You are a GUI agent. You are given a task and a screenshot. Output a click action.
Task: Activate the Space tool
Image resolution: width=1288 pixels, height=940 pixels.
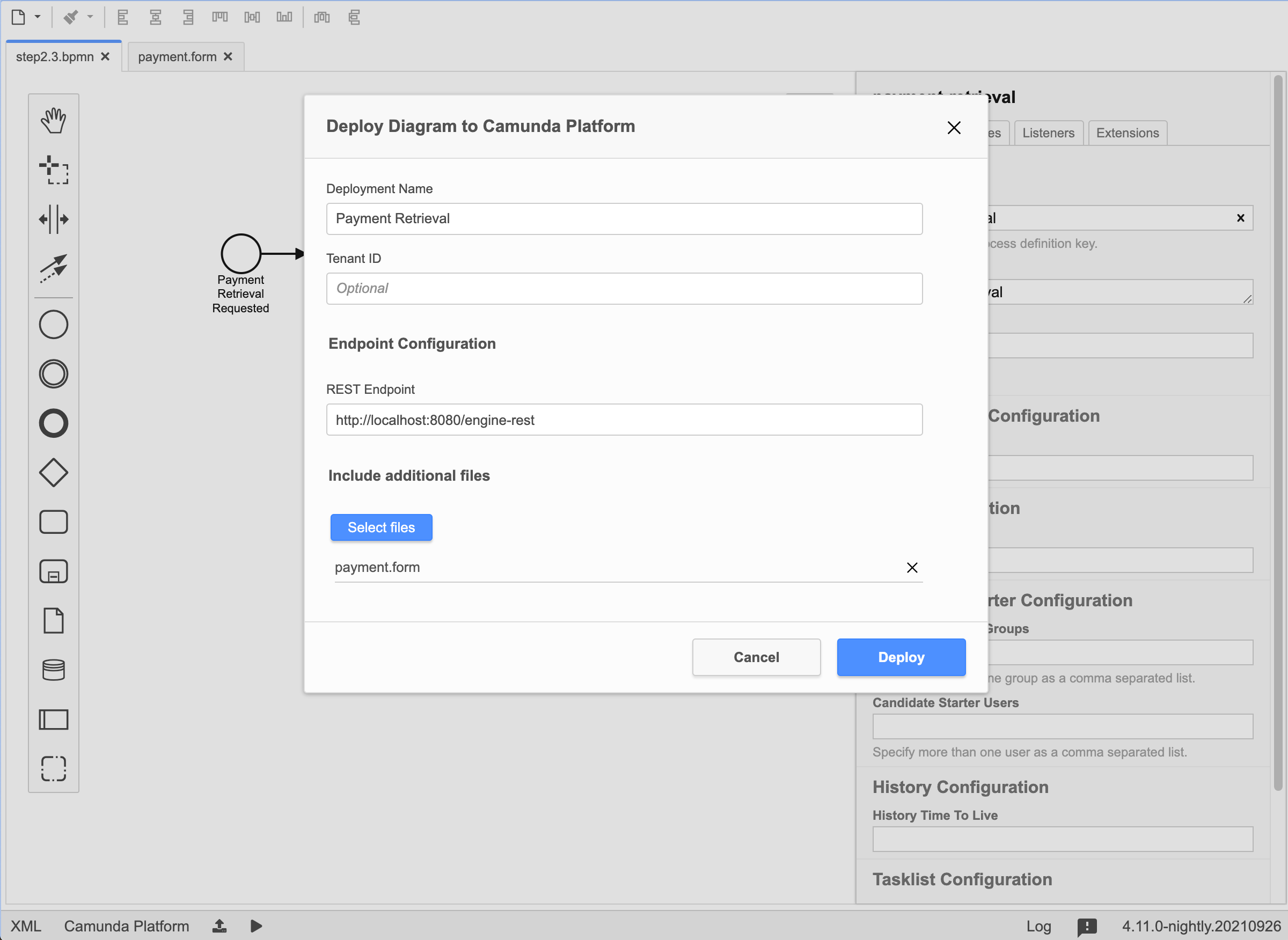click(x=54, y=219)
